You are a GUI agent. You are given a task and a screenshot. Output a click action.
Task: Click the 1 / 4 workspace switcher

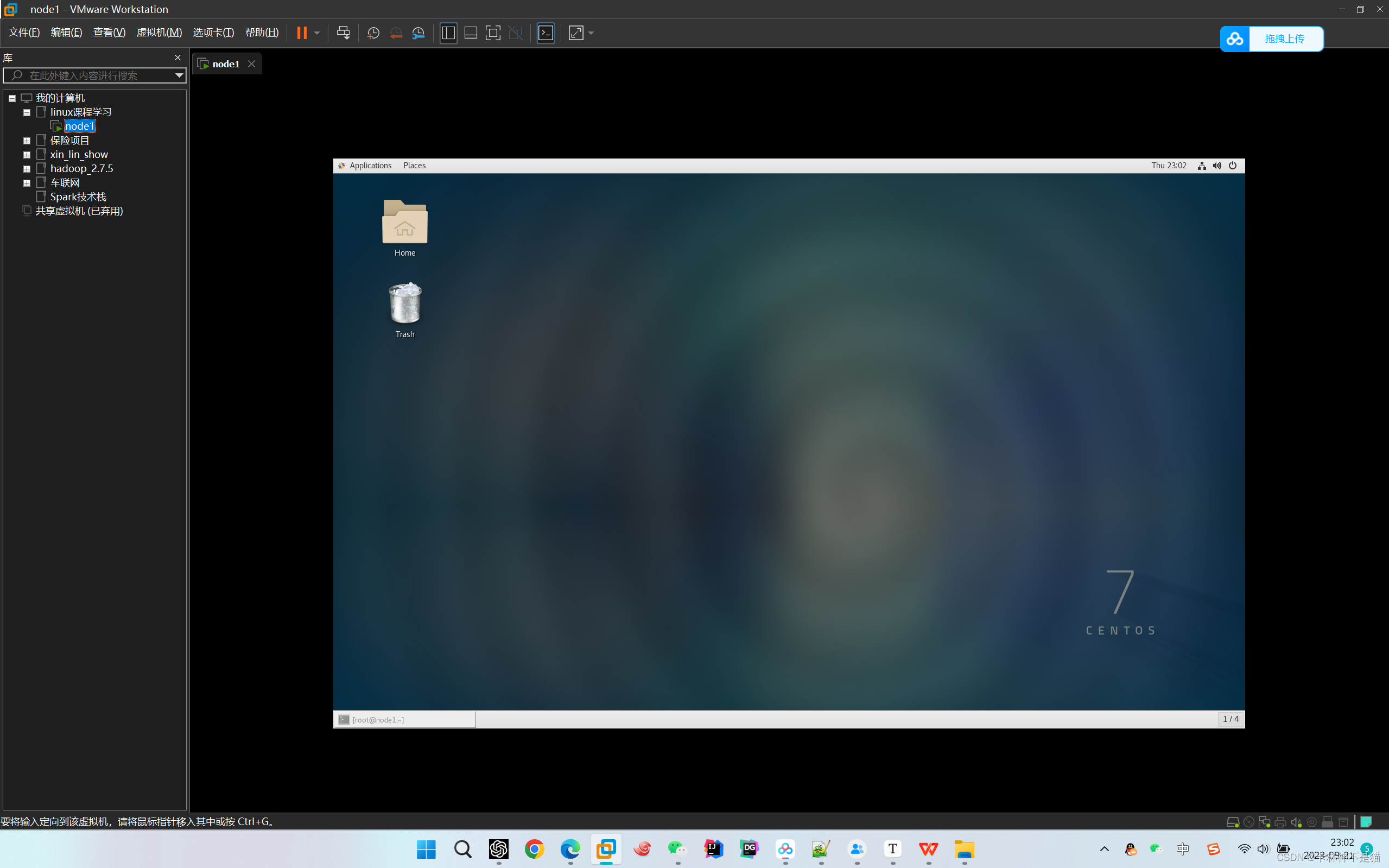[x=1231, y=719]
